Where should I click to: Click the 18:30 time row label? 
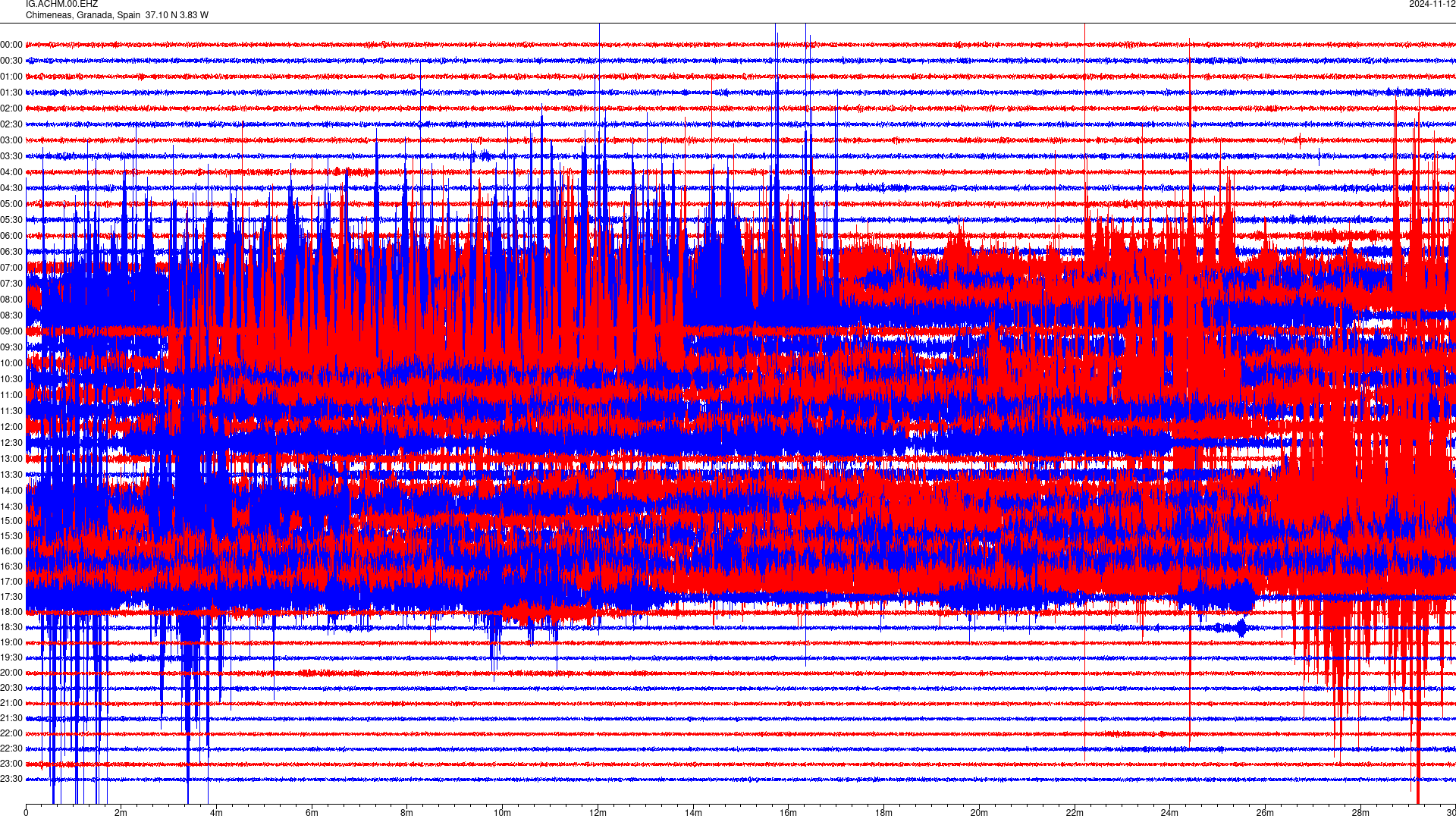11,627
